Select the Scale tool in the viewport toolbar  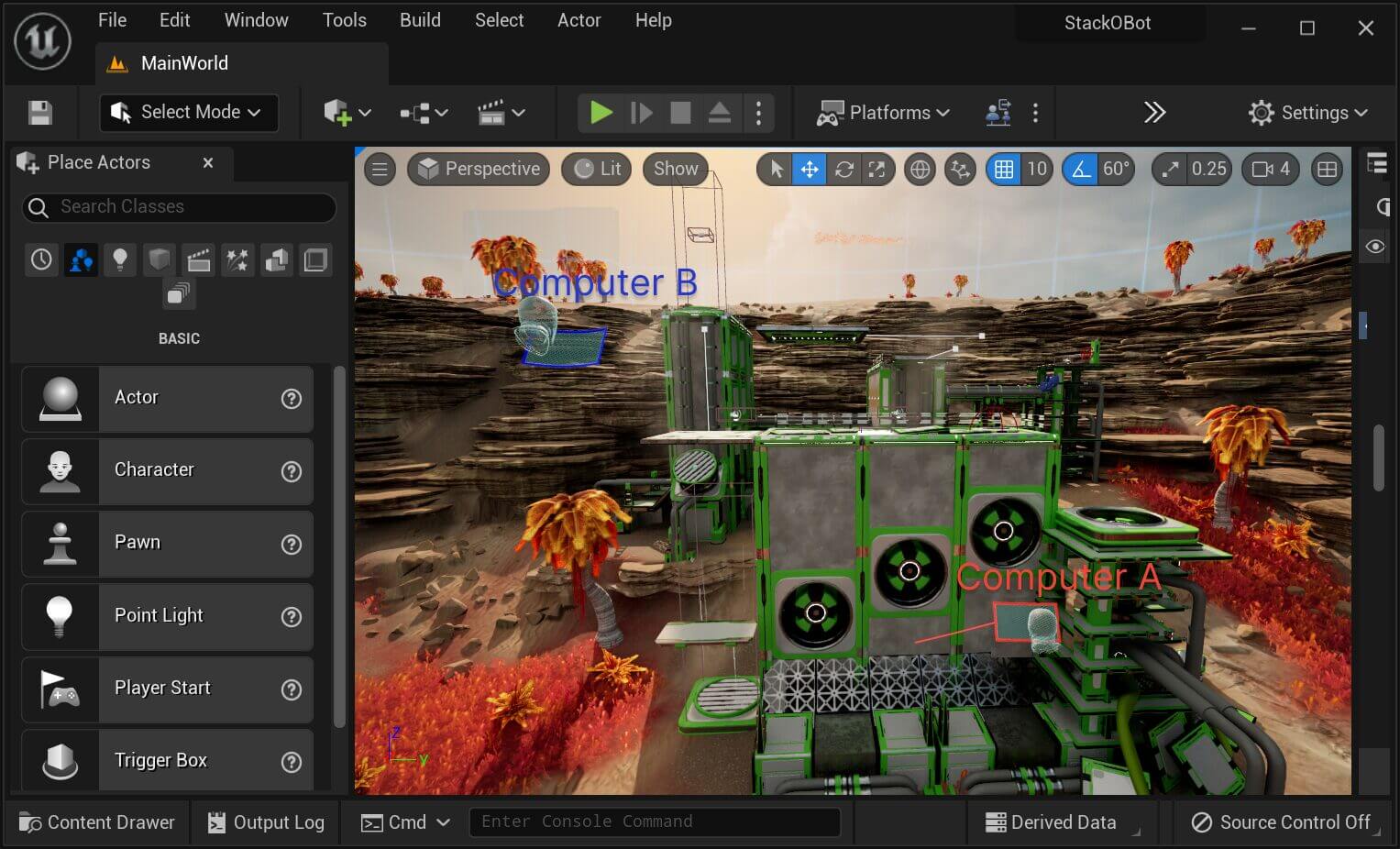(x=878, y=169)
